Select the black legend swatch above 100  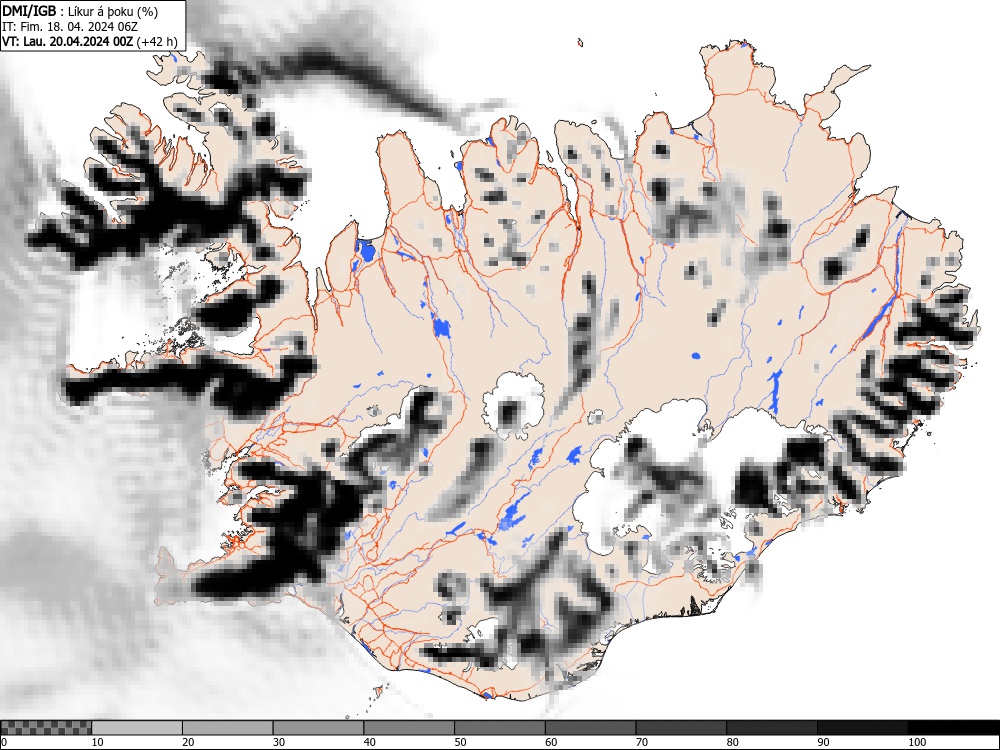coord(953,728)
